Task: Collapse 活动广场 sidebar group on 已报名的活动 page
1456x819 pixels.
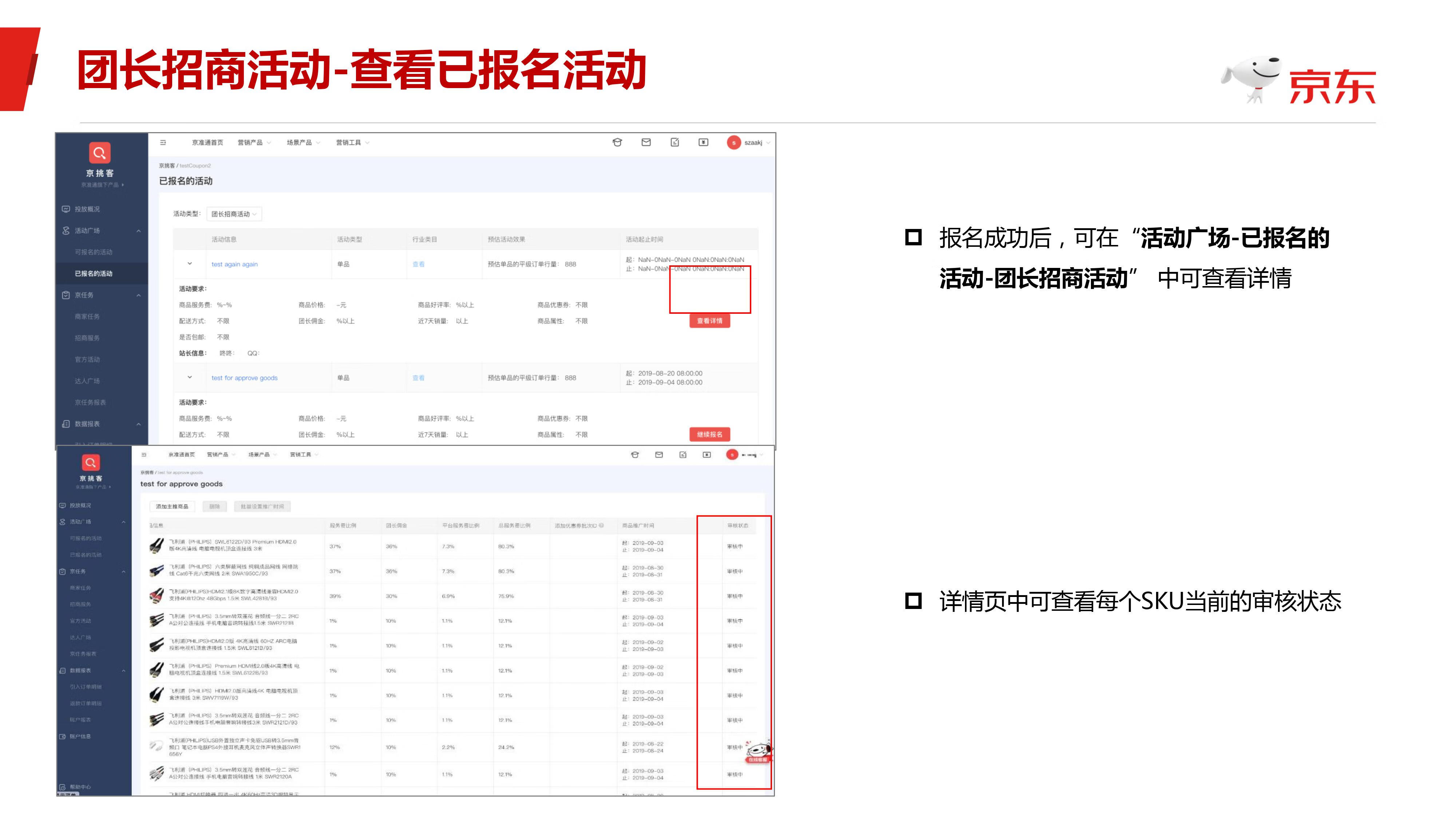Action: click(x=138, y=231)
